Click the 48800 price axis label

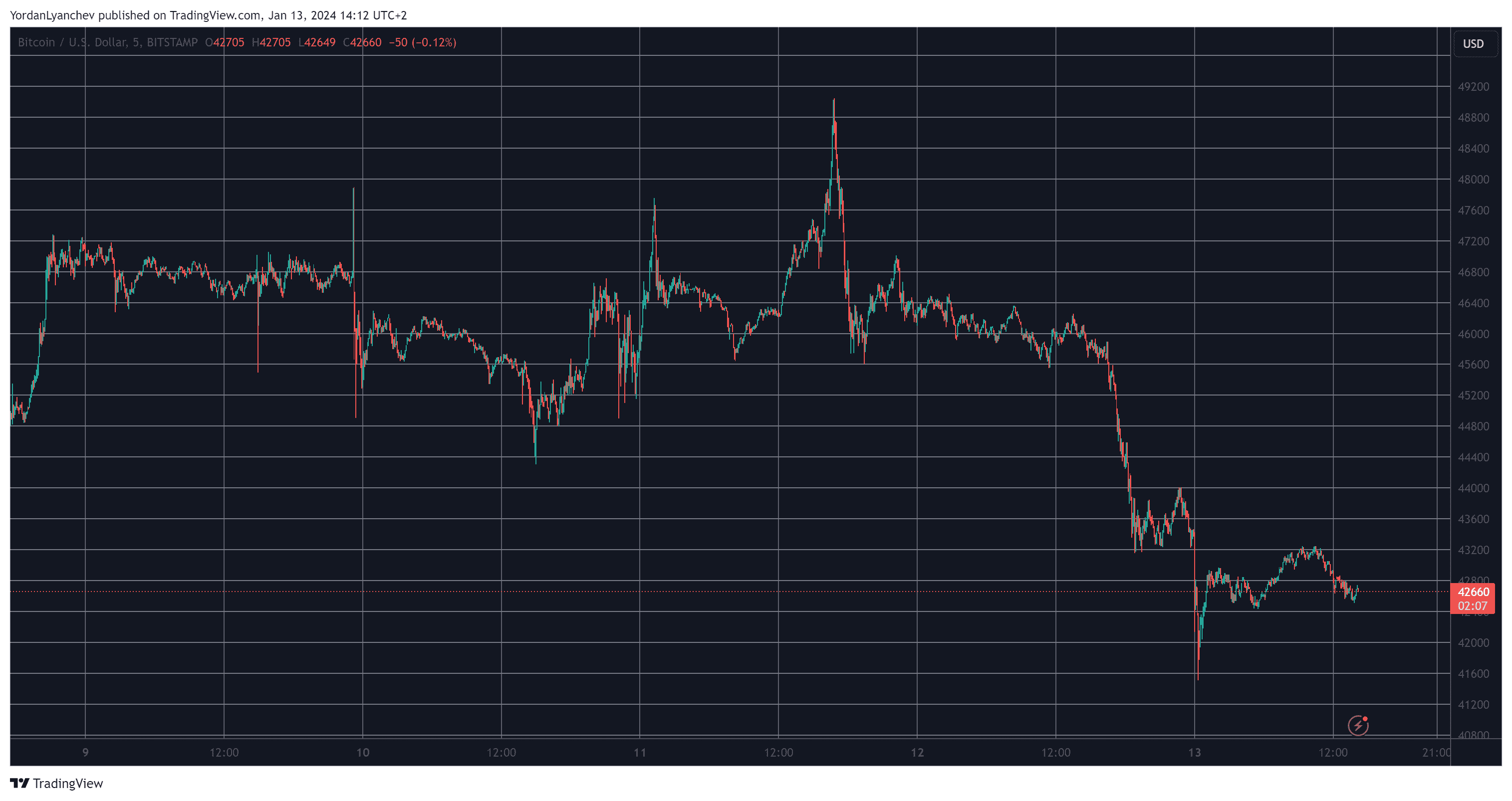click(x=1473, y=118)
